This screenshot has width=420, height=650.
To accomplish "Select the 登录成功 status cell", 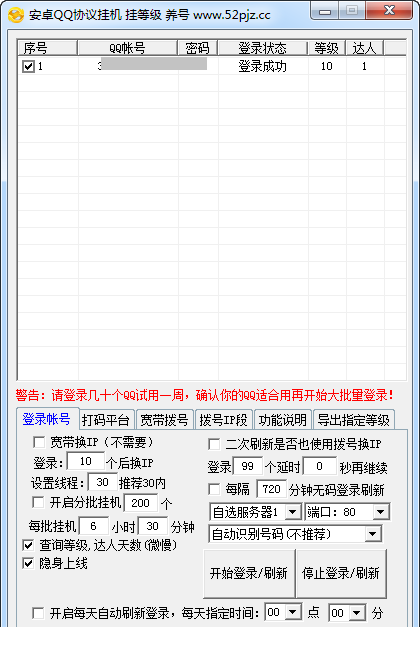I will (263, 66).
